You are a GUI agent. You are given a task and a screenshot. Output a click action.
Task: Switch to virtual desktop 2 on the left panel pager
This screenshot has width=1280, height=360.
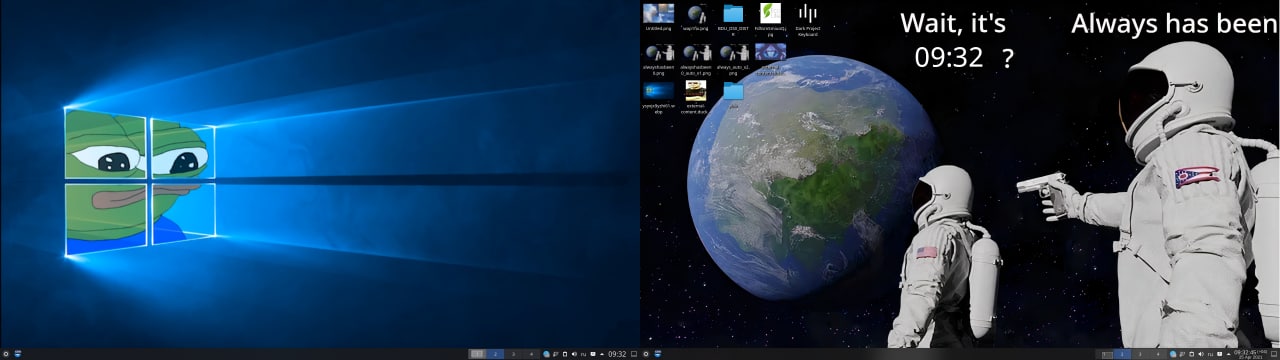pyautogui.click(x=495, y=354)
